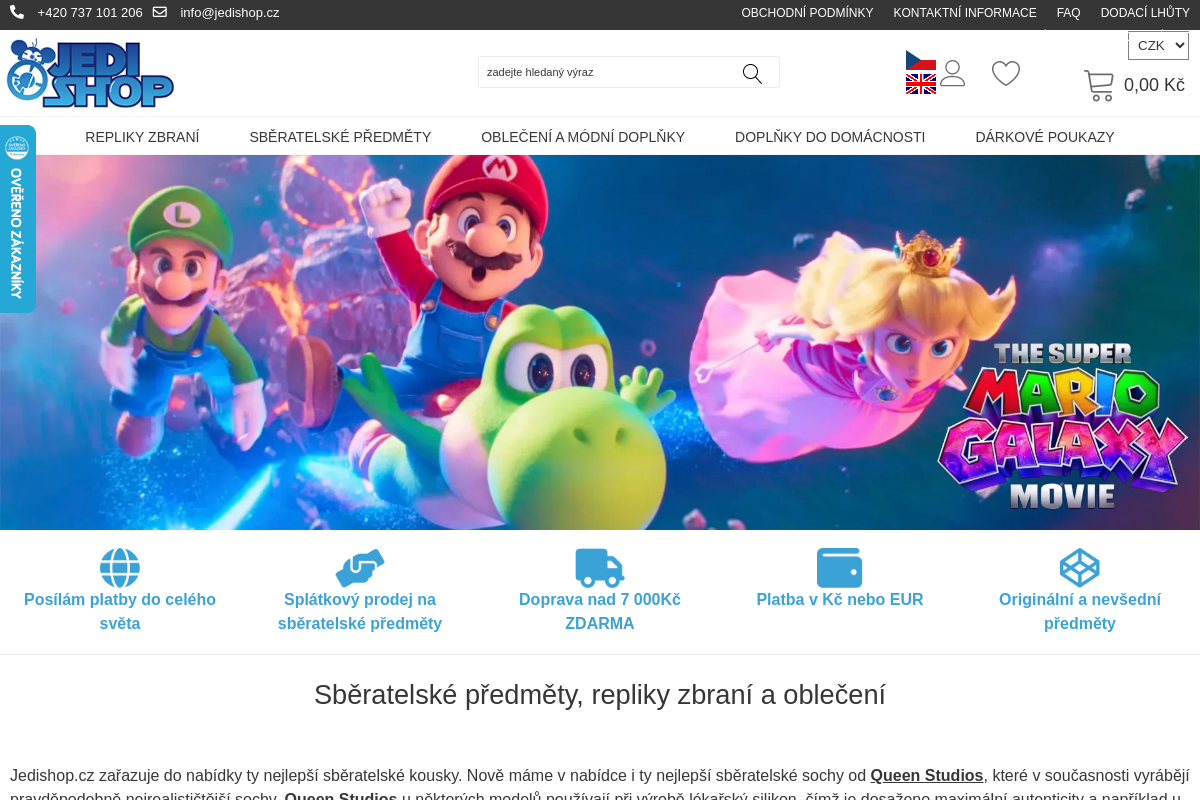The height and width of the screenshot is (800, 1200).
Task: Click the cube icon for original items
Action: (x=1080, y=567)
